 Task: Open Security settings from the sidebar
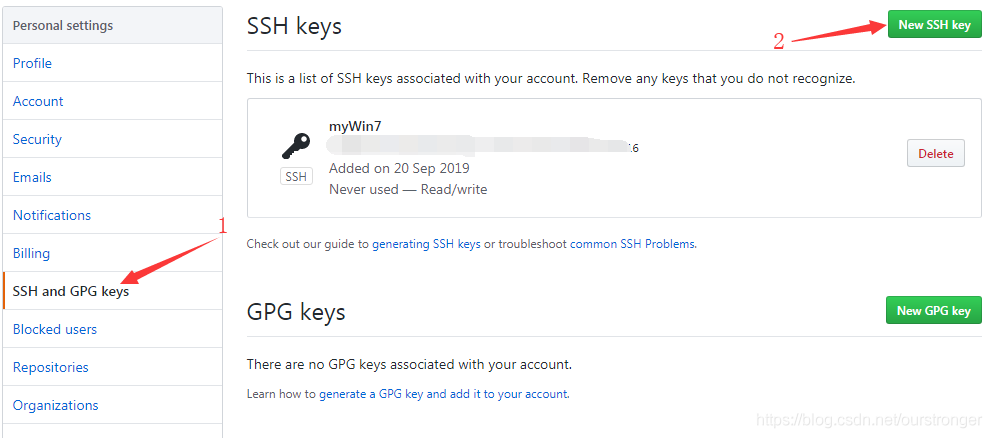(x=37, y=139)
